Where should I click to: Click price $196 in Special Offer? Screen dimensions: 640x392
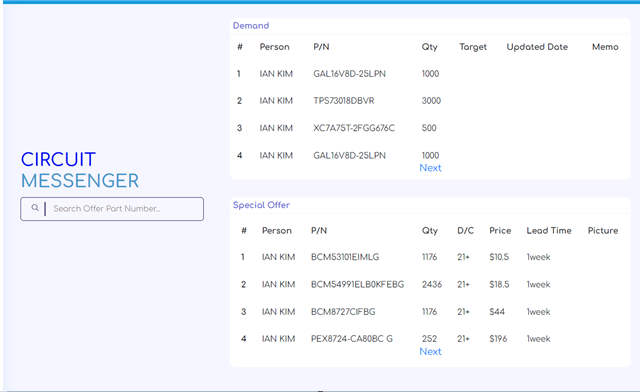(498, 339)
